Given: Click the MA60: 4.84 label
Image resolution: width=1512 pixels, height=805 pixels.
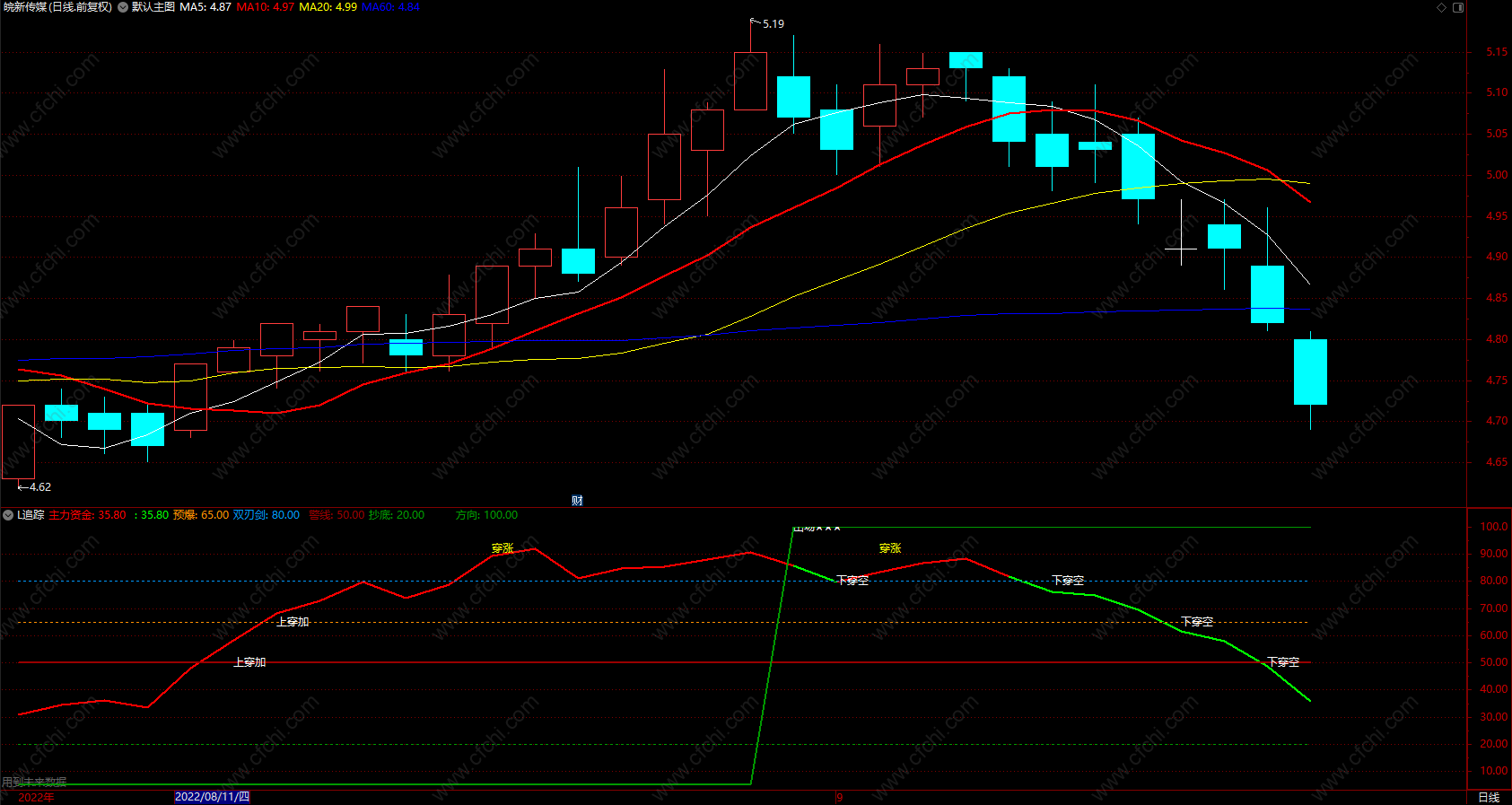Looking at the screenshot, I should [x=390, y=7].
